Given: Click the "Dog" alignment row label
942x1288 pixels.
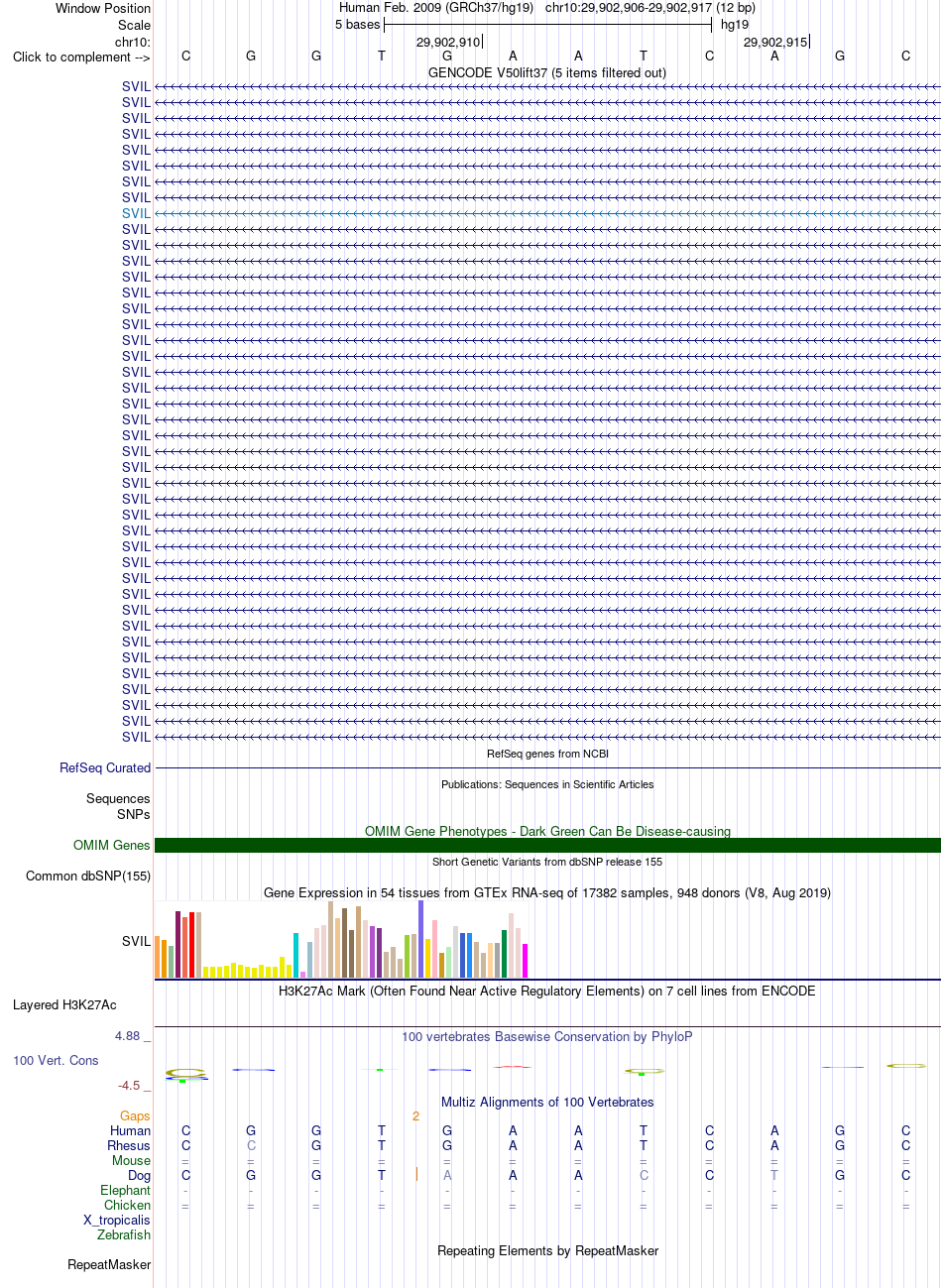Looking at the screenshot, I should coord(140,1175).
